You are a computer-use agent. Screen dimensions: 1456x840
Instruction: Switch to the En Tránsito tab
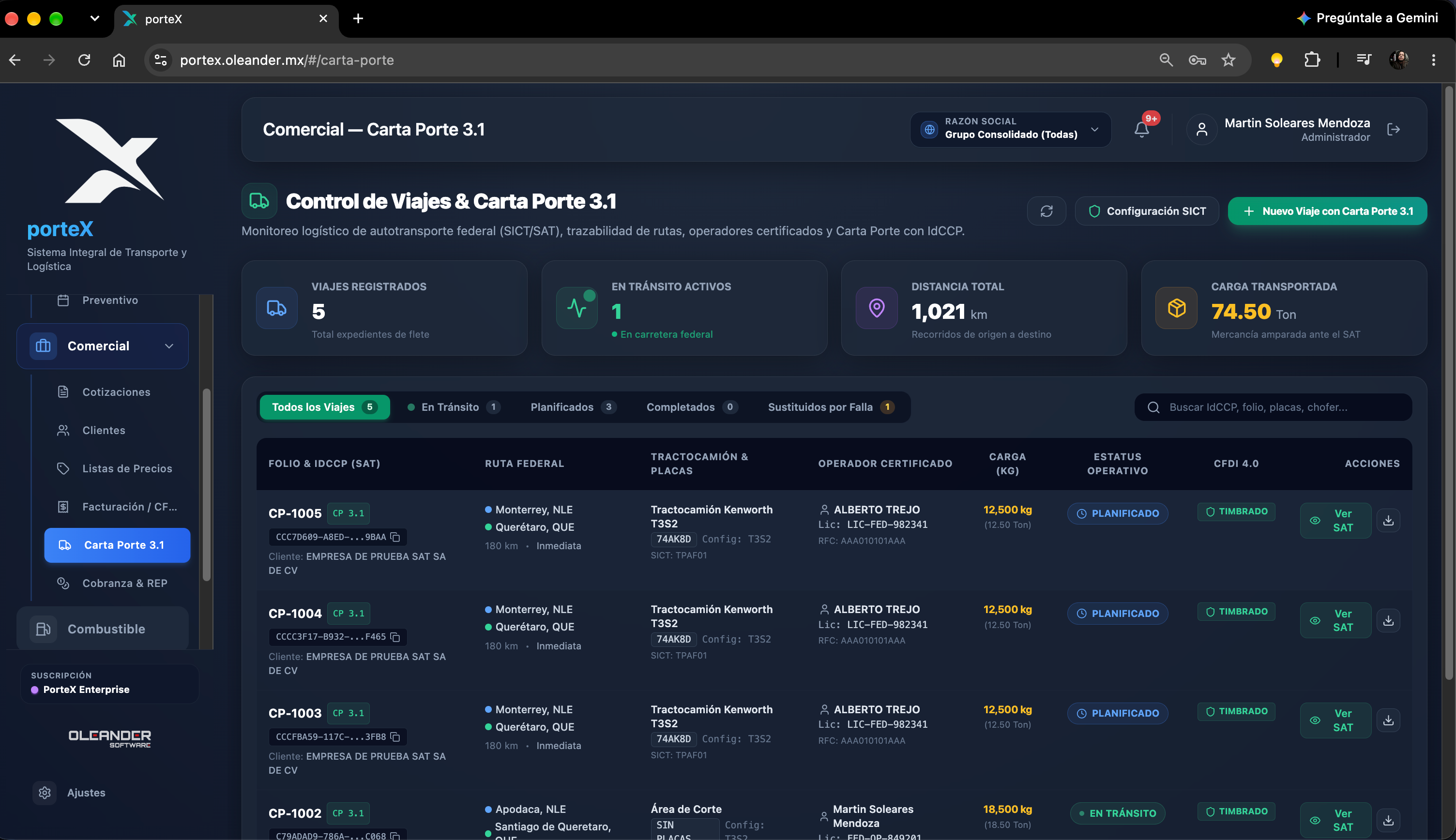[454, 407]
